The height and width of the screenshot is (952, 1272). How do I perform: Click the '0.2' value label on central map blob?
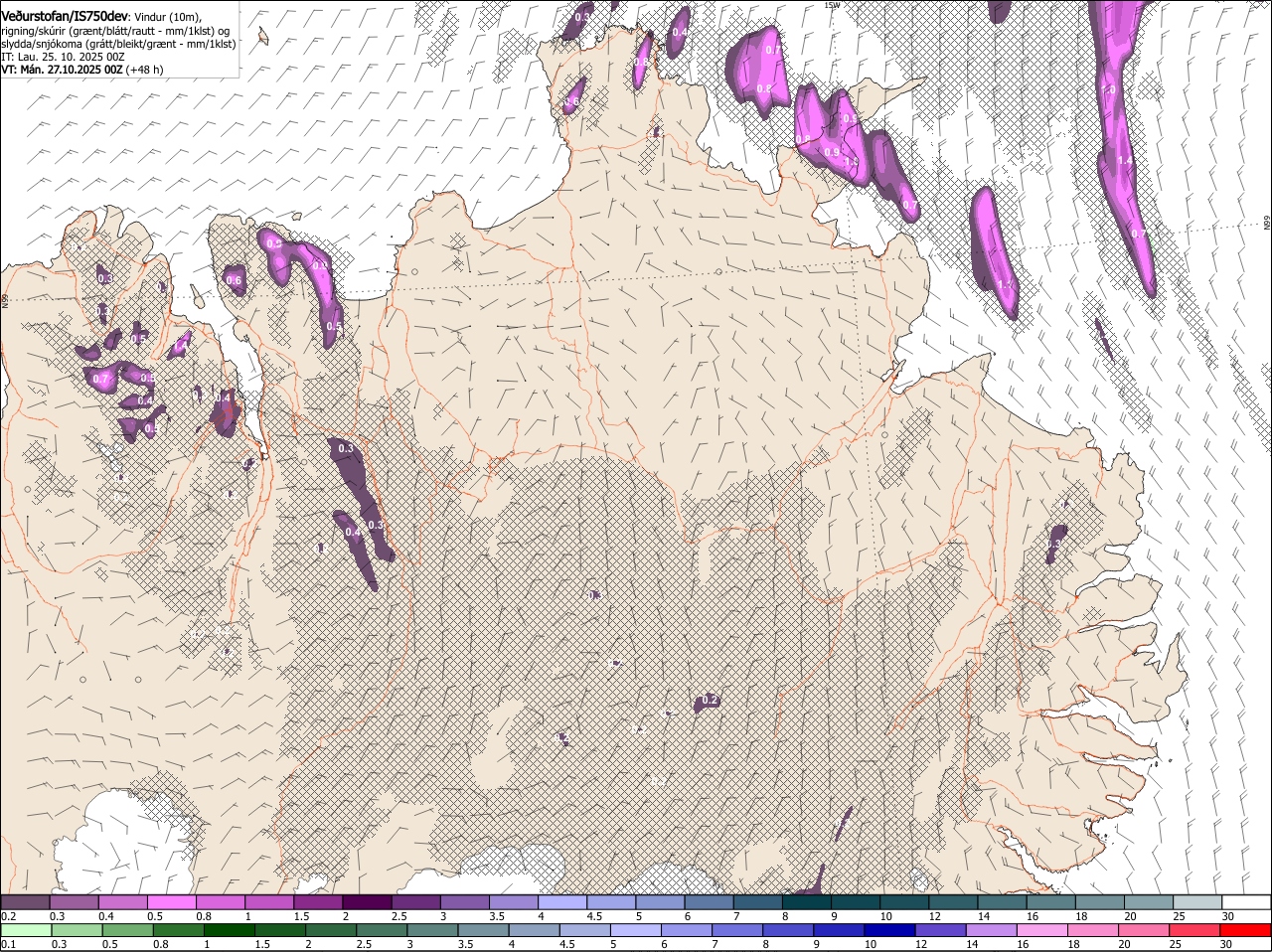tap(710, 701)
